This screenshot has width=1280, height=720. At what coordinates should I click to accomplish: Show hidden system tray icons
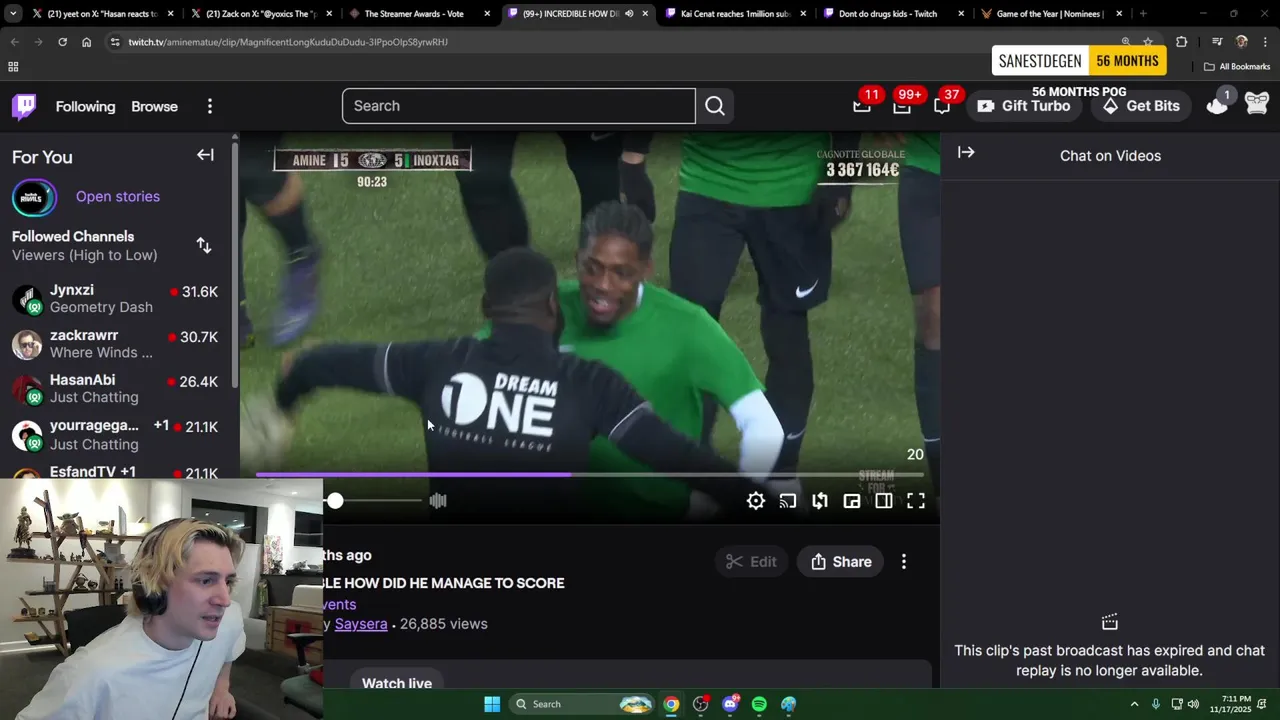(x=1134, y=704)
